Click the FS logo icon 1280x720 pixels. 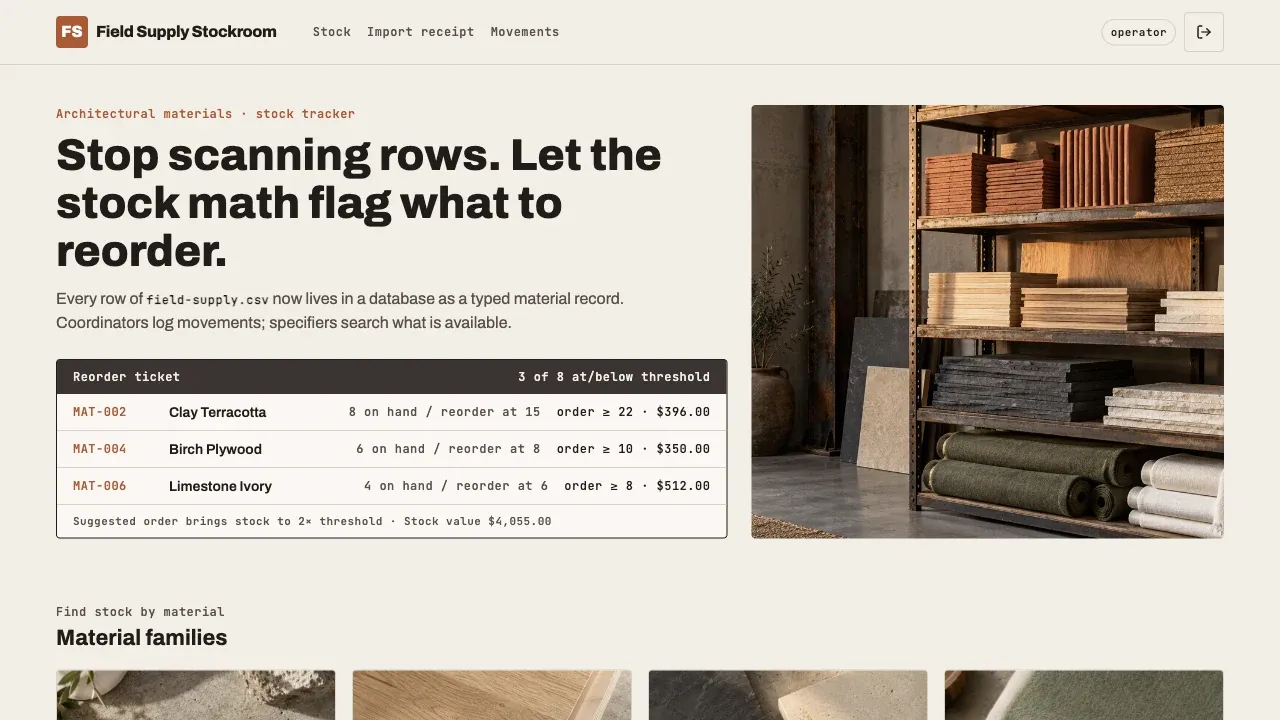(x=72, y=32)
